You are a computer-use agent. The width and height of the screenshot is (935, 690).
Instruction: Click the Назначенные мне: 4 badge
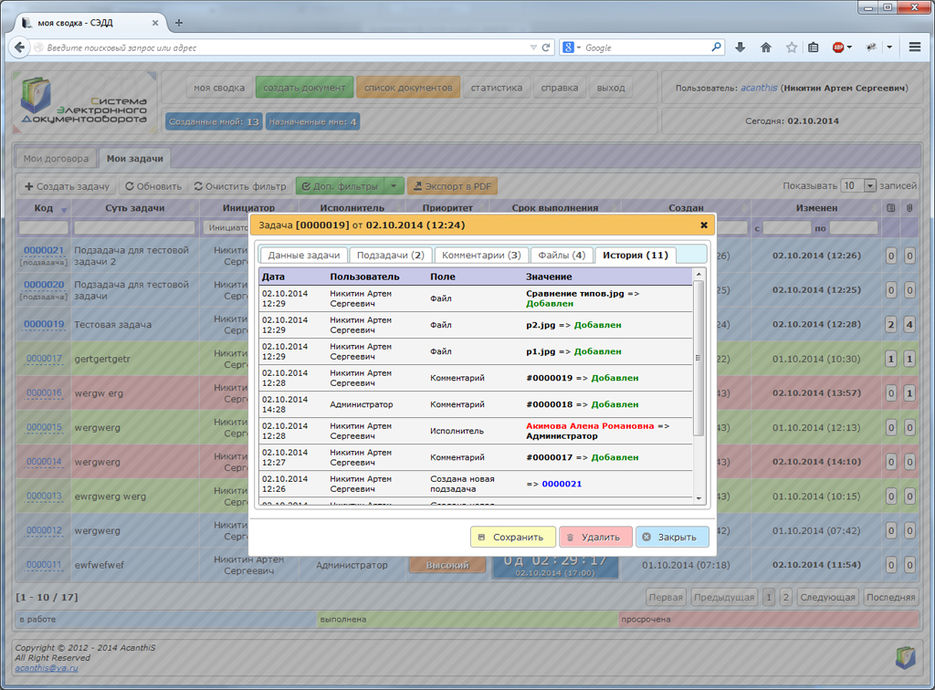[x=312, y=122]
